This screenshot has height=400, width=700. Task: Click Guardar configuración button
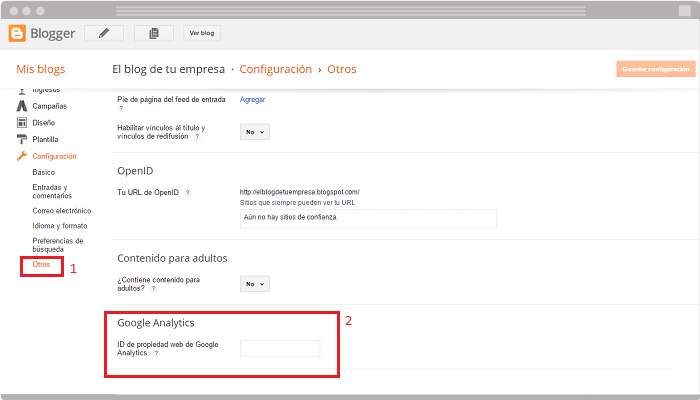(655, 69)
